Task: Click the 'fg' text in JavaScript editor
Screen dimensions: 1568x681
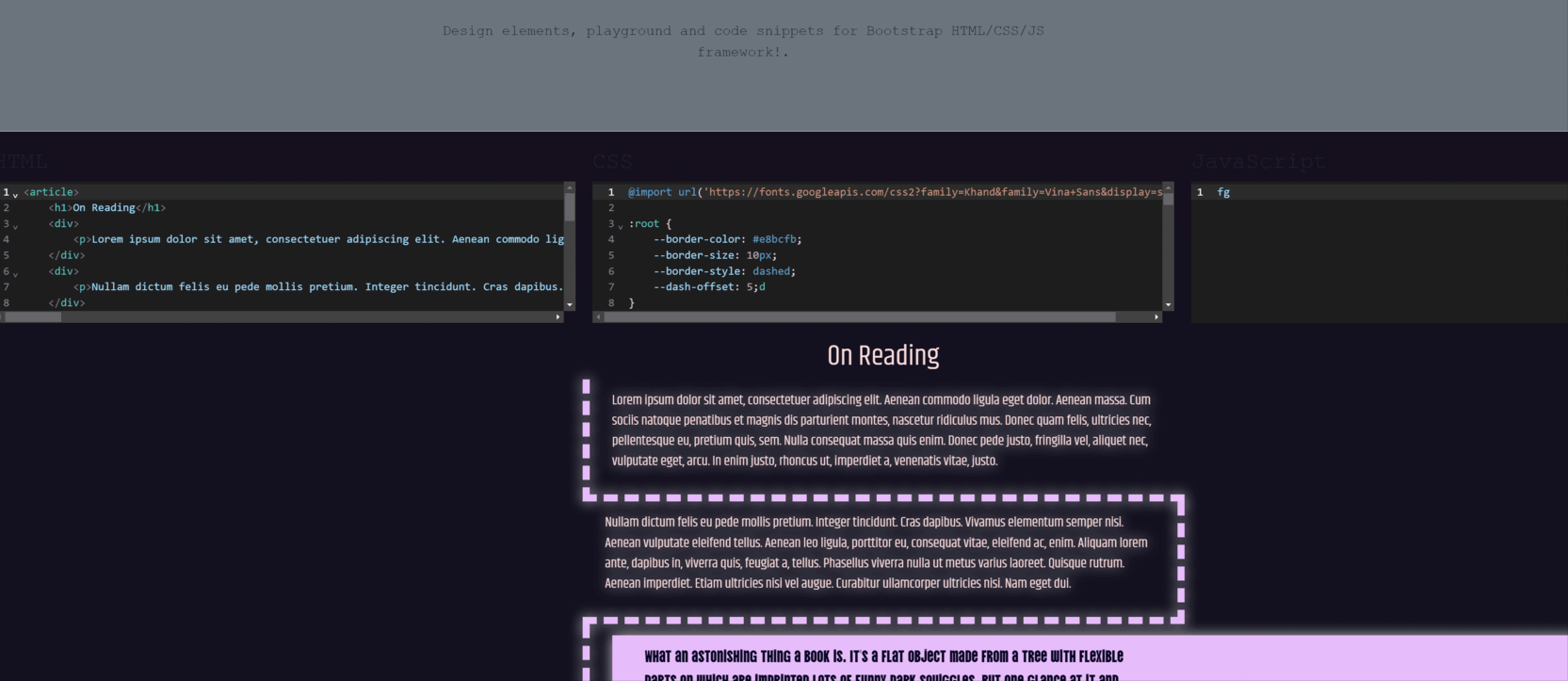Action: pos(1223,192)
